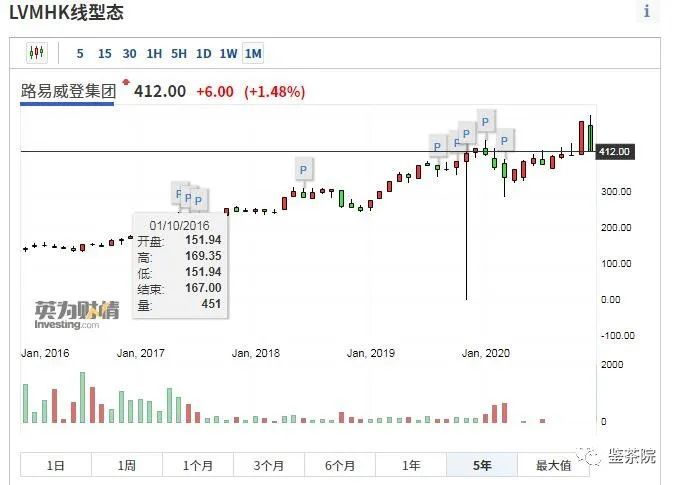This screenshot has height=485, width=677.
Task: Click the info icon beside the title
Action: click(646, 12)
